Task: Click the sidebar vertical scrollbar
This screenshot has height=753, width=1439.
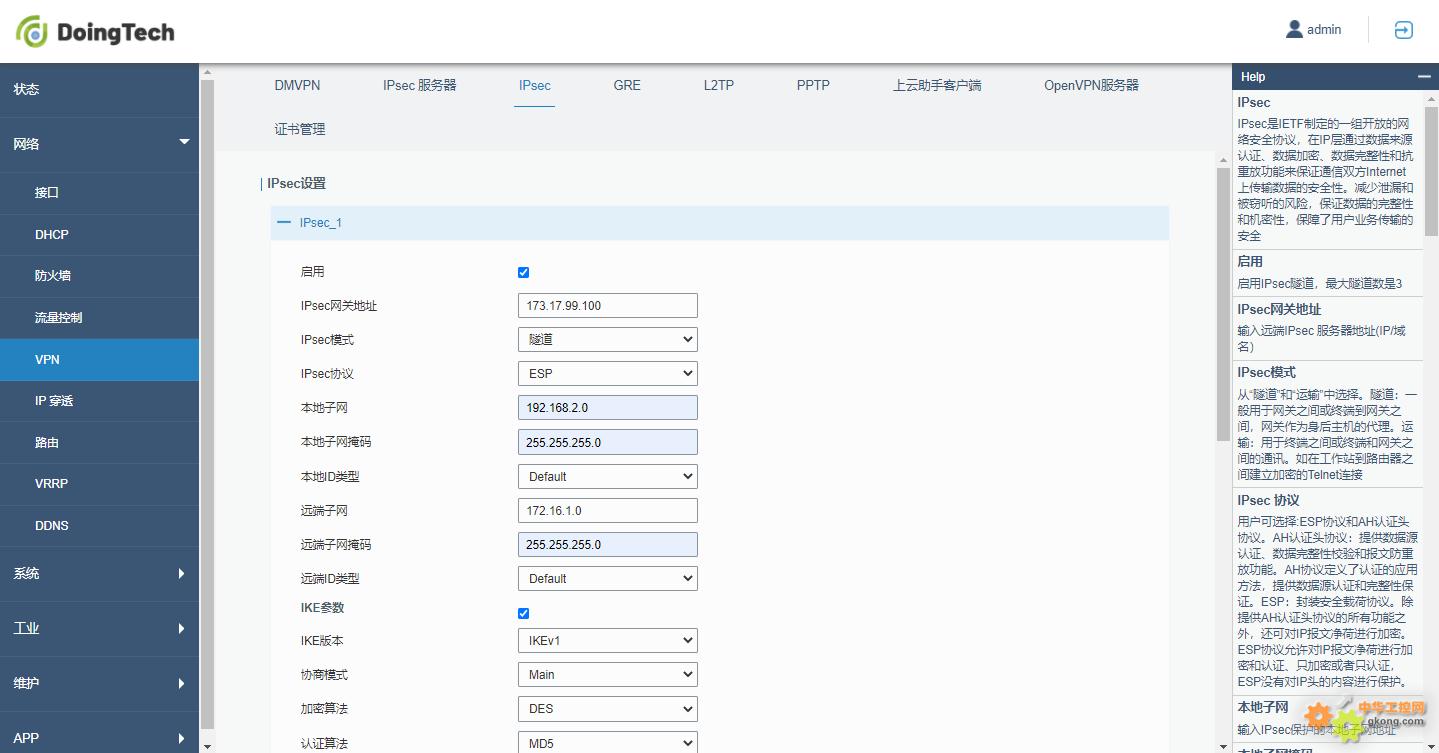Action: click(208, 404)
